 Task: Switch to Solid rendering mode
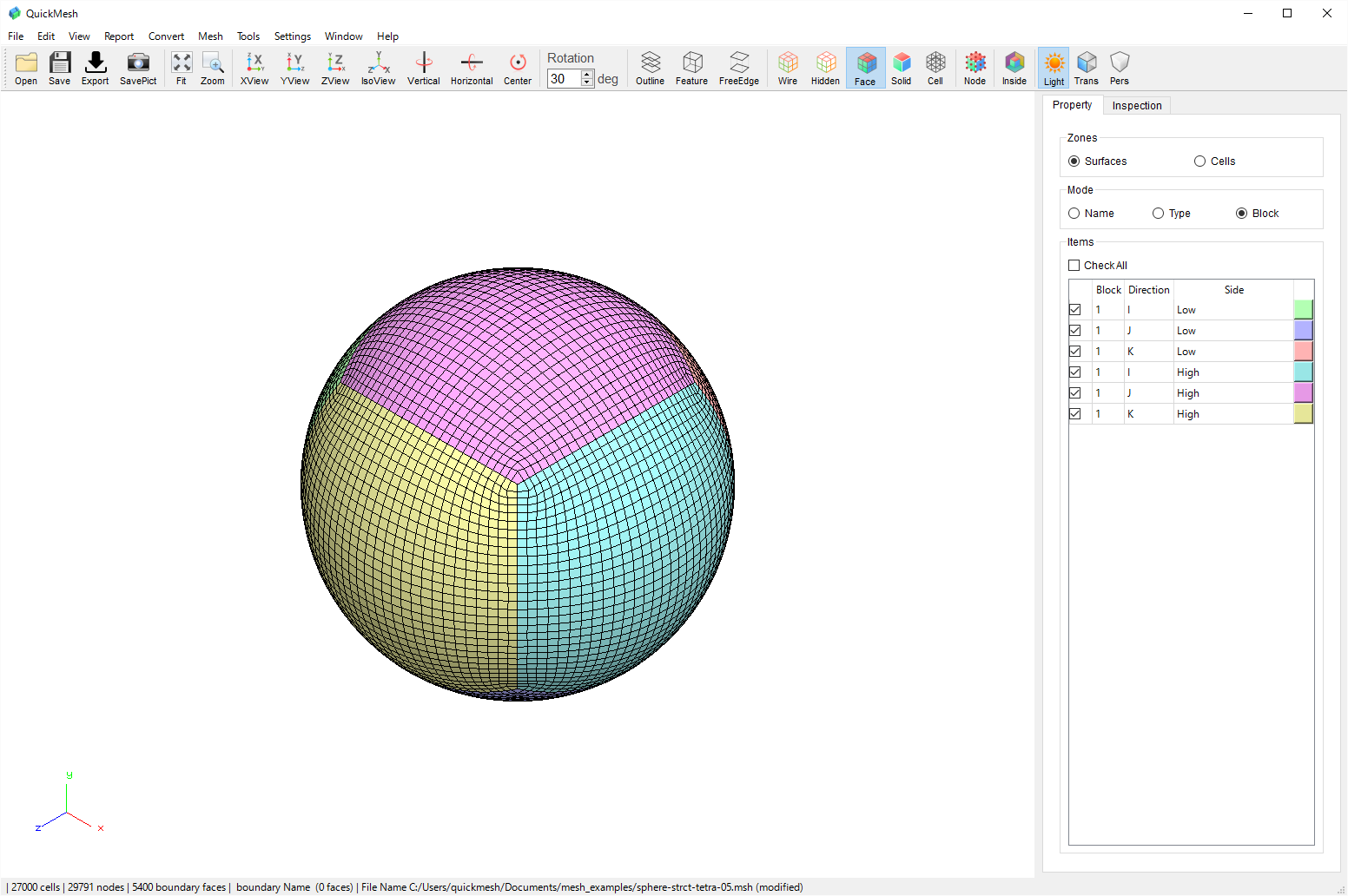tap(902, 68)
